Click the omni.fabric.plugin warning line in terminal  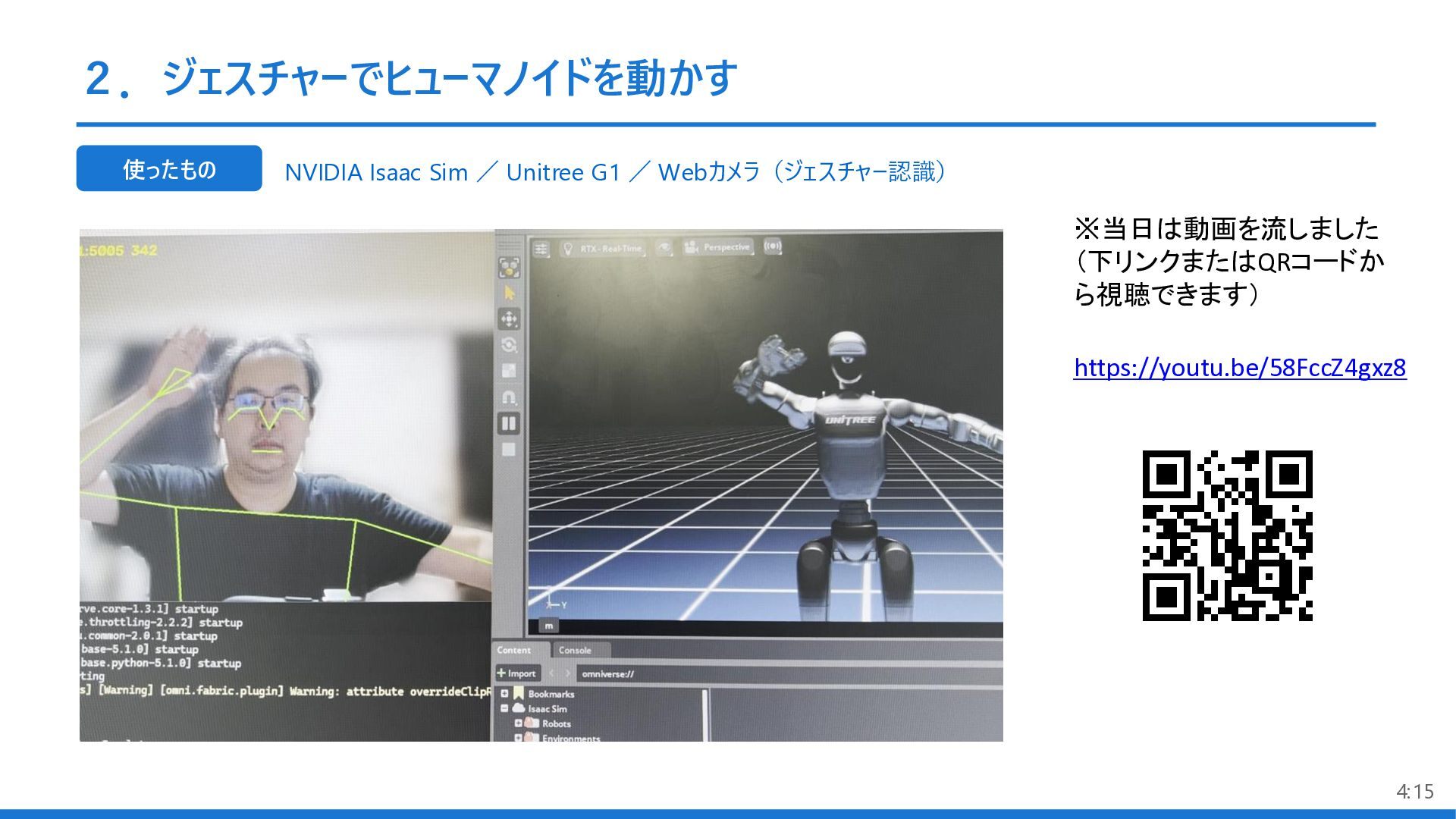click(286, 691)
